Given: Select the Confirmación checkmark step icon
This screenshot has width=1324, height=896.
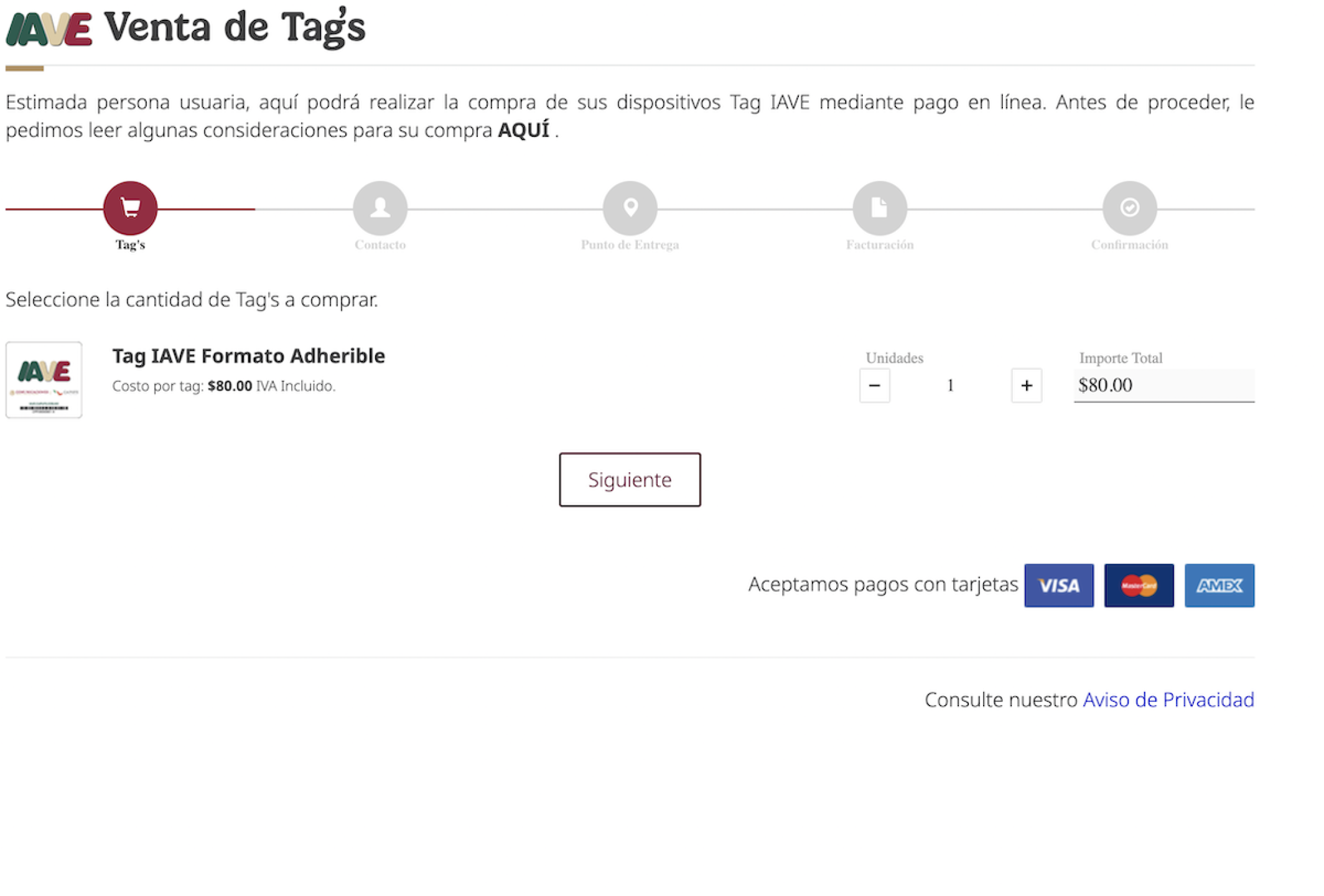Looking at the screenshot, I should [1130, 208].
